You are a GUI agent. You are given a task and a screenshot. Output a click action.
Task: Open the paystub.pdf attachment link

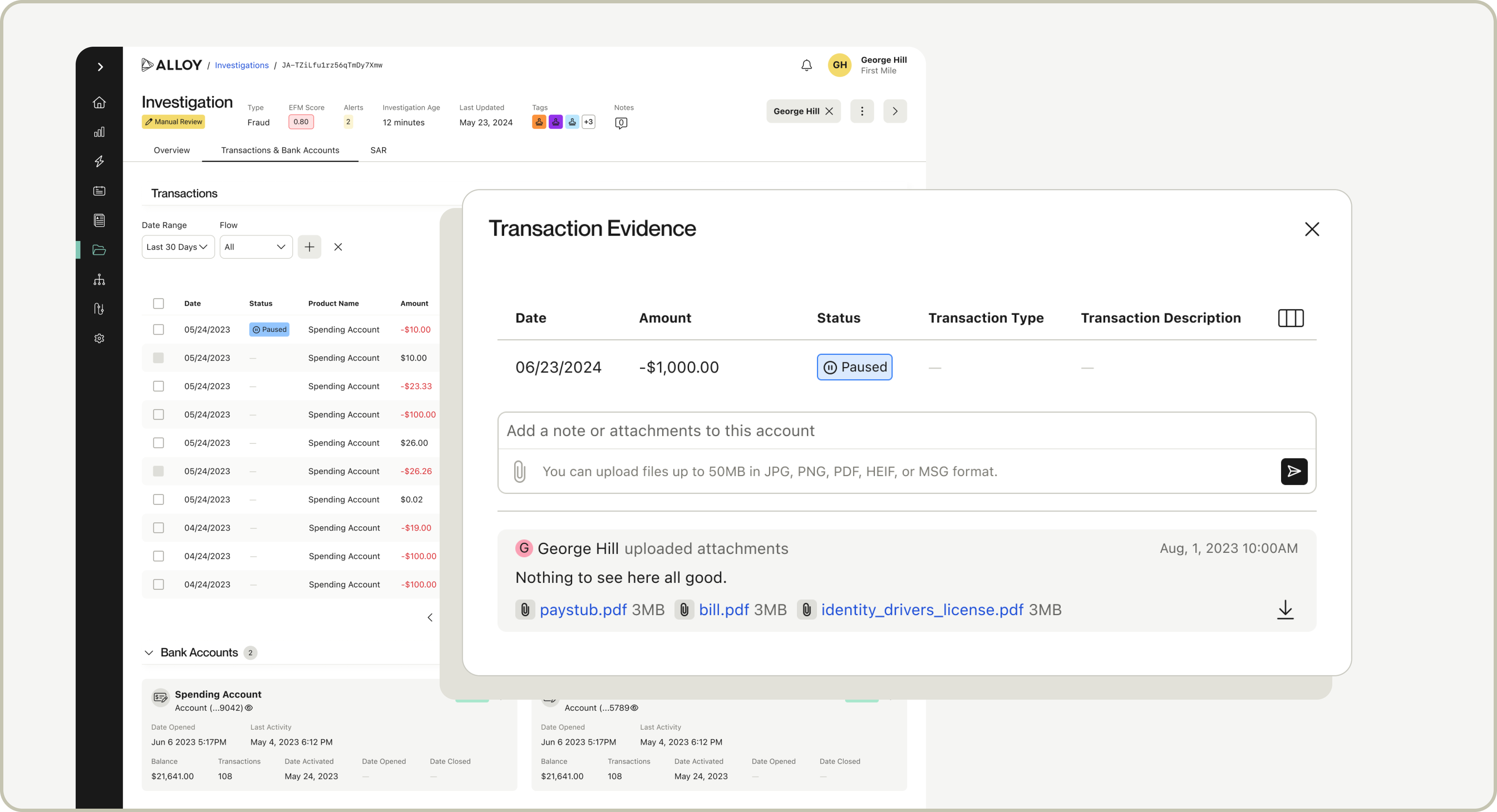[583, 609]
